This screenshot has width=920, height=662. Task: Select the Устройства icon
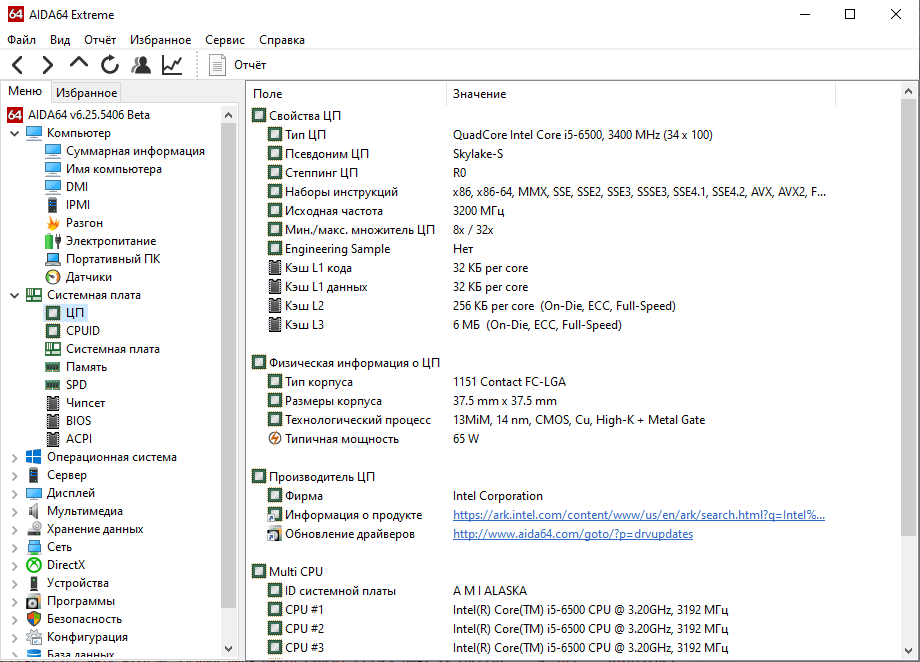point(34,583)
